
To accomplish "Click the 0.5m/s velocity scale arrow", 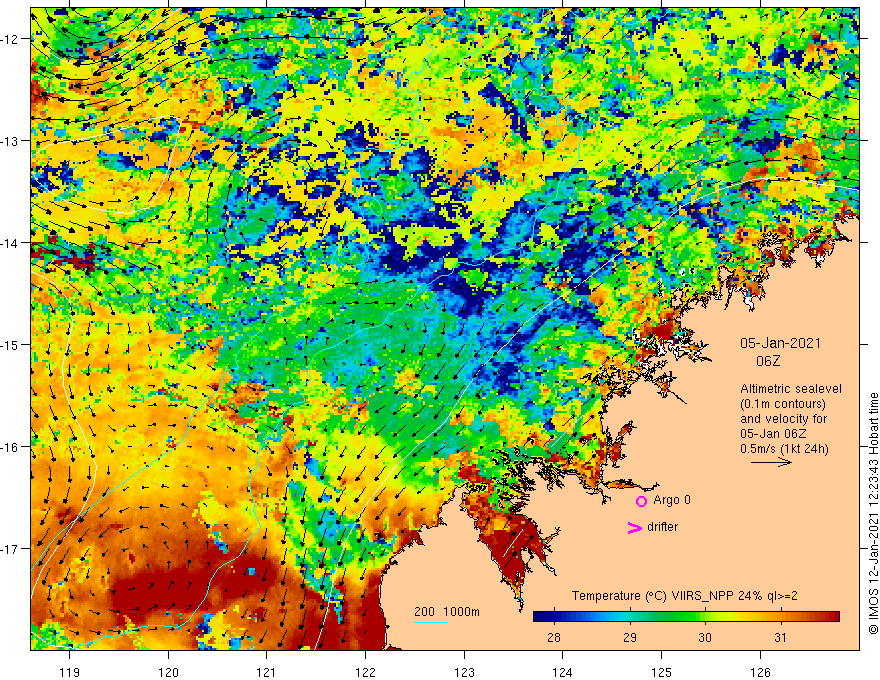I will click(771, 462).
